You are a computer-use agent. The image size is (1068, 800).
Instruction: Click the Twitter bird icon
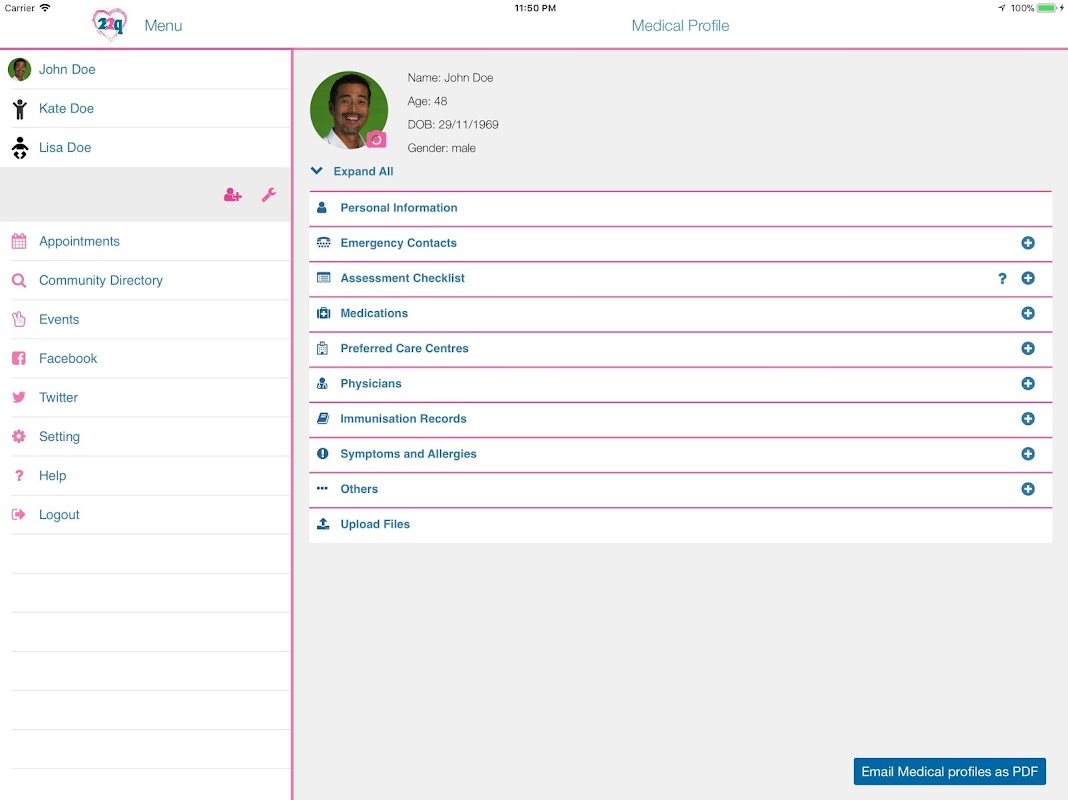[x=19, y=397]
